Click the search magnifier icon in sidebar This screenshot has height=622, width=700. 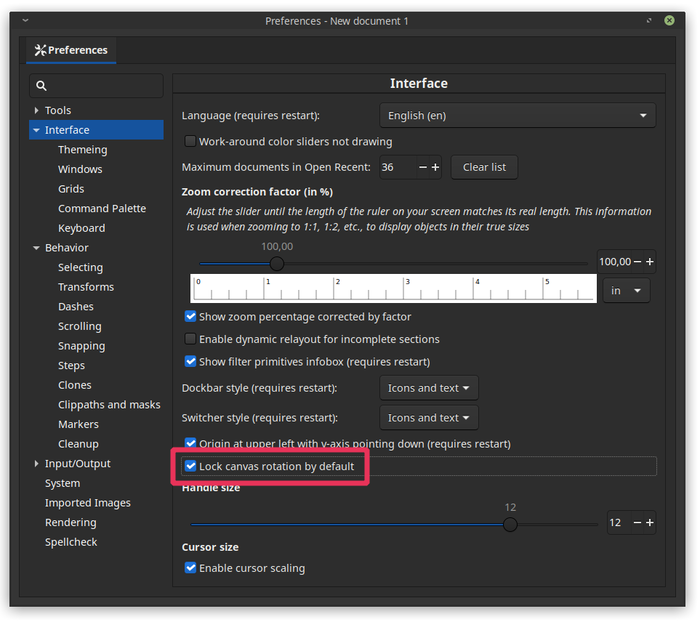[41, 86]
